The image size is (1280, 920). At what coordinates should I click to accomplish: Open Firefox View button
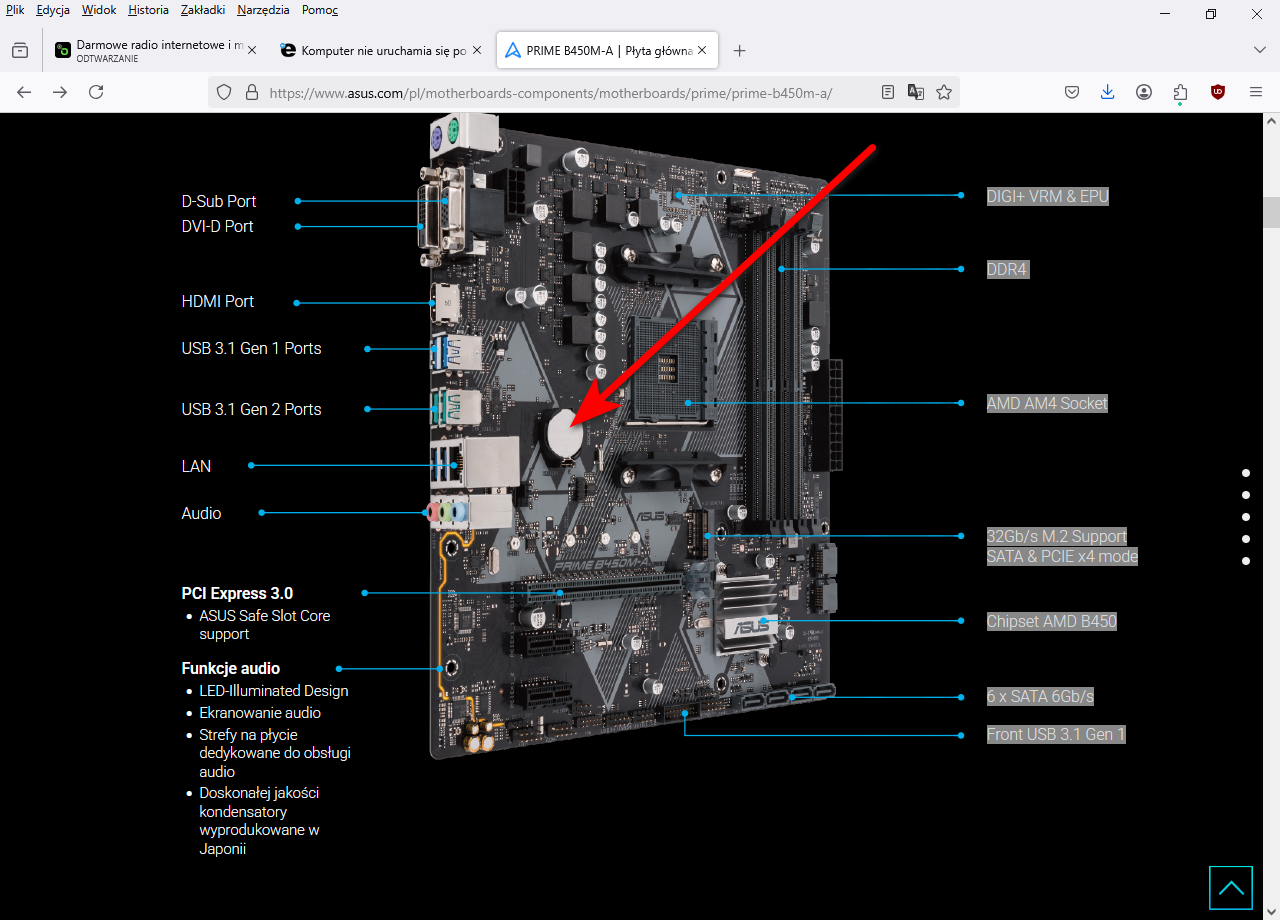coord(20,50)
